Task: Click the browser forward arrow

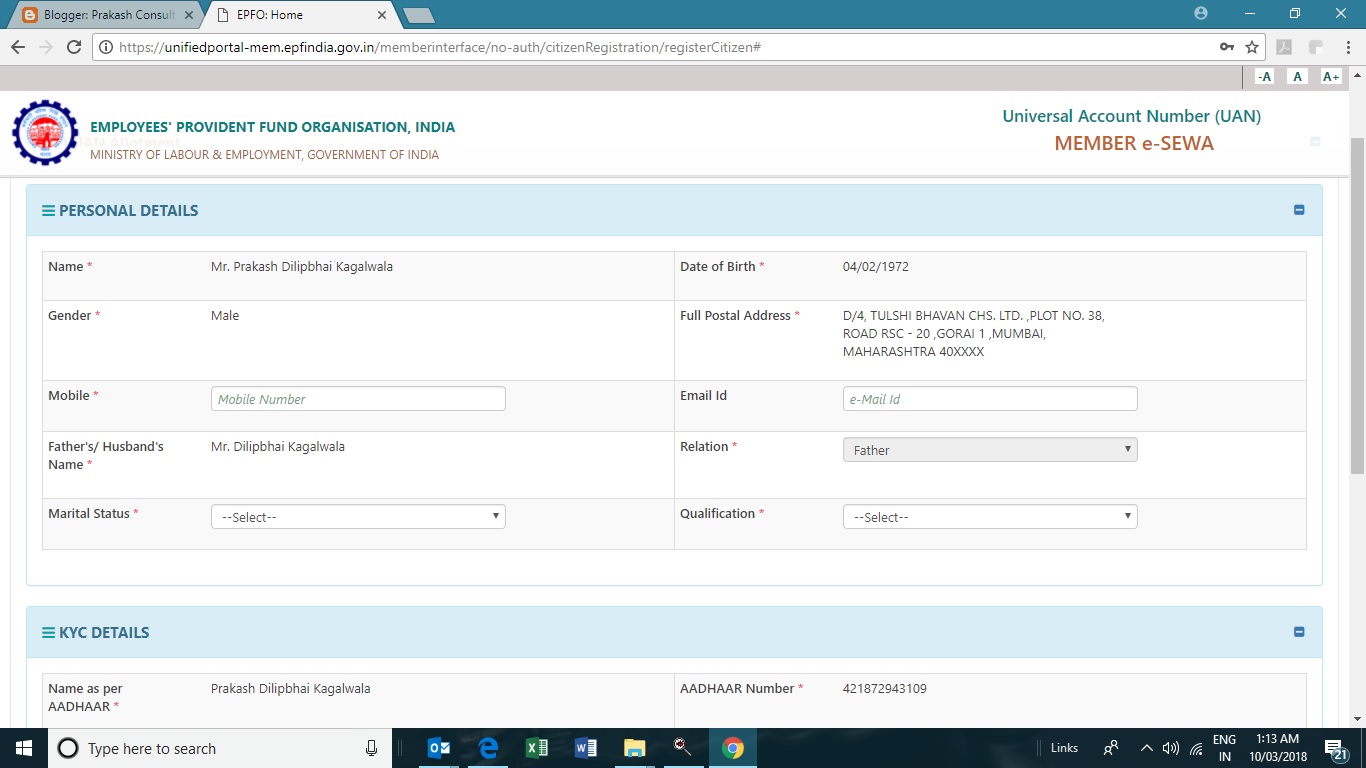Action: pyautogui.click(x=45, y=47)
